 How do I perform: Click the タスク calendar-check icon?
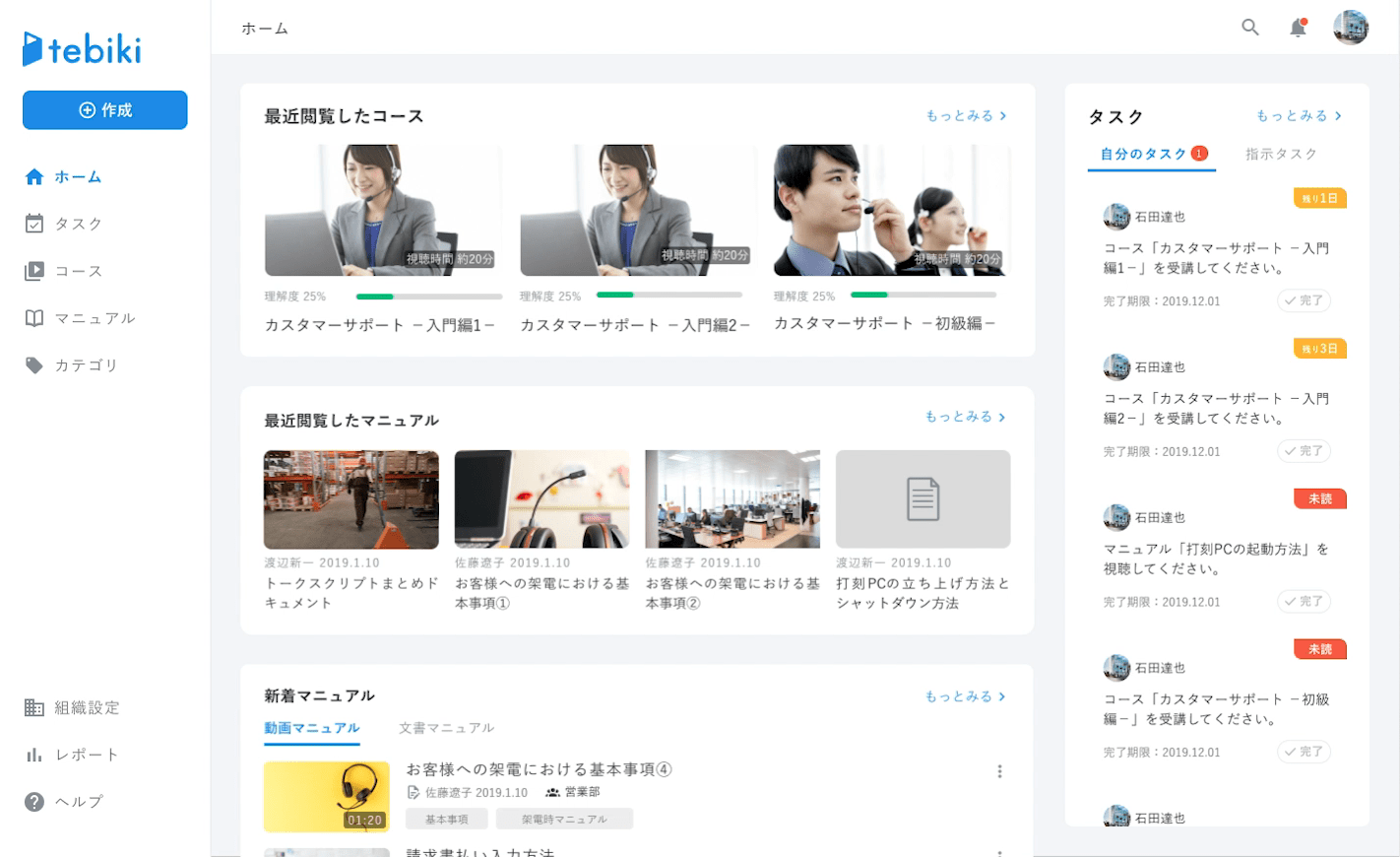pos(34,224)
